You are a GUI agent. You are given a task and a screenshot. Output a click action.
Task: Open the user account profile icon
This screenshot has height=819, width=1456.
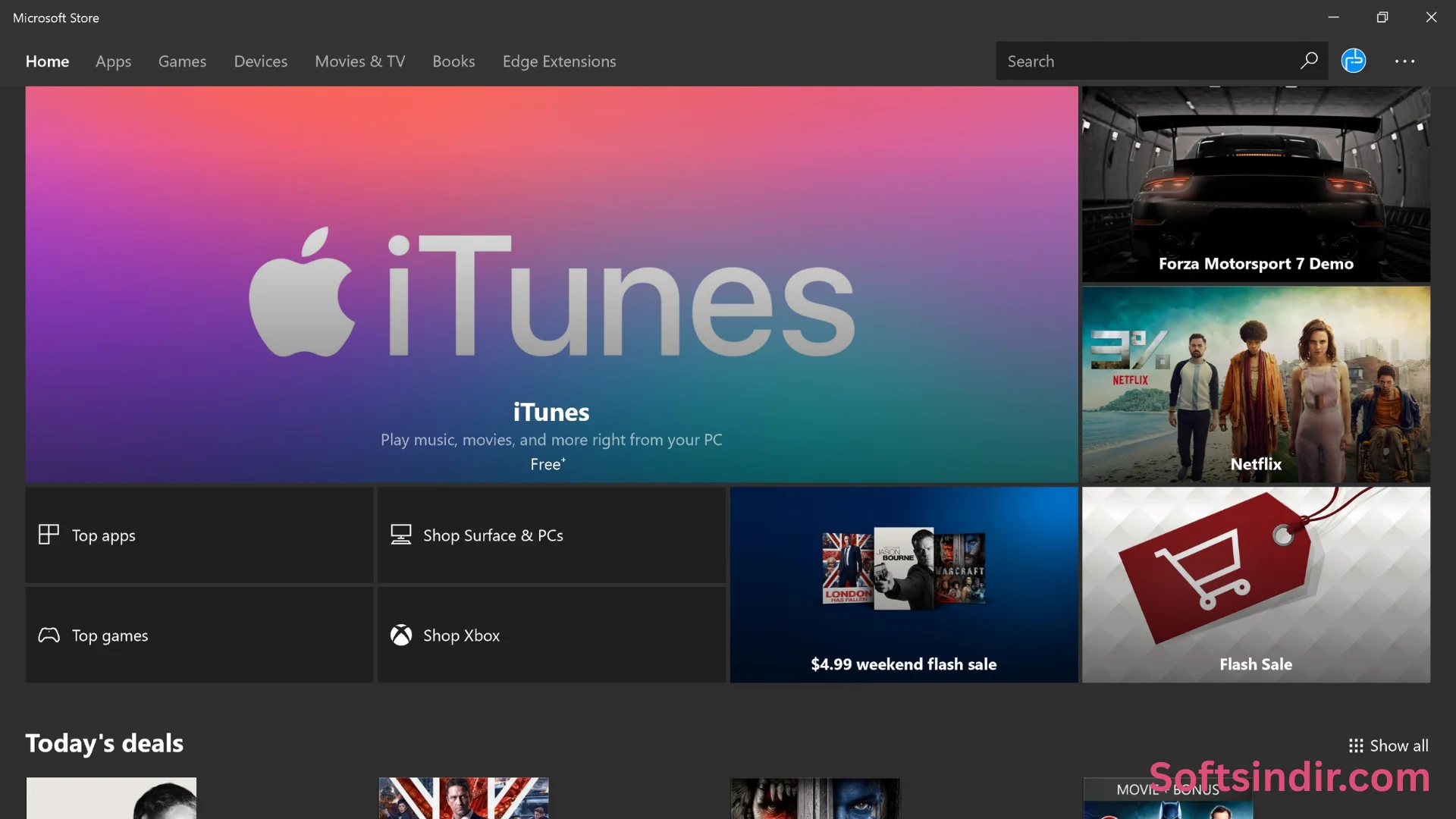[1354, 61]
